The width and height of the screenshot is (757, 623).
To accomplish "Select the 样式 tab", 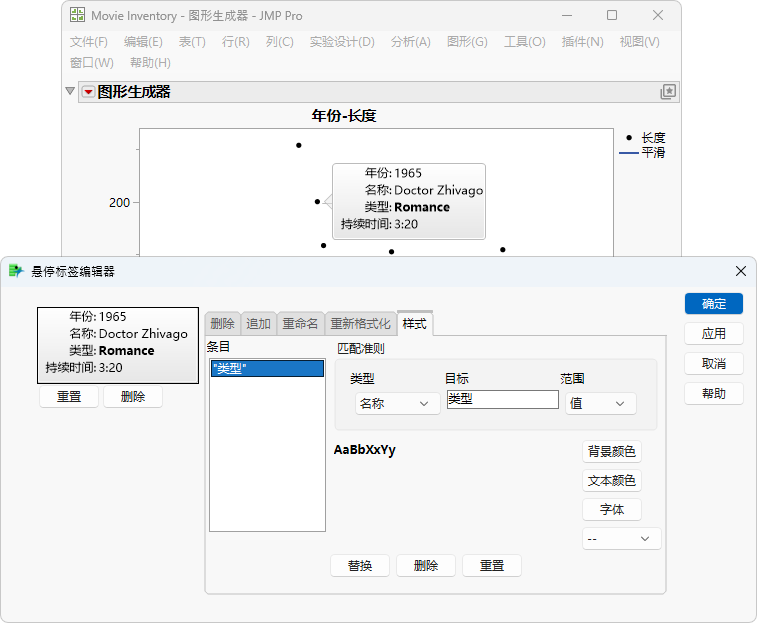I will click(415, 324).
